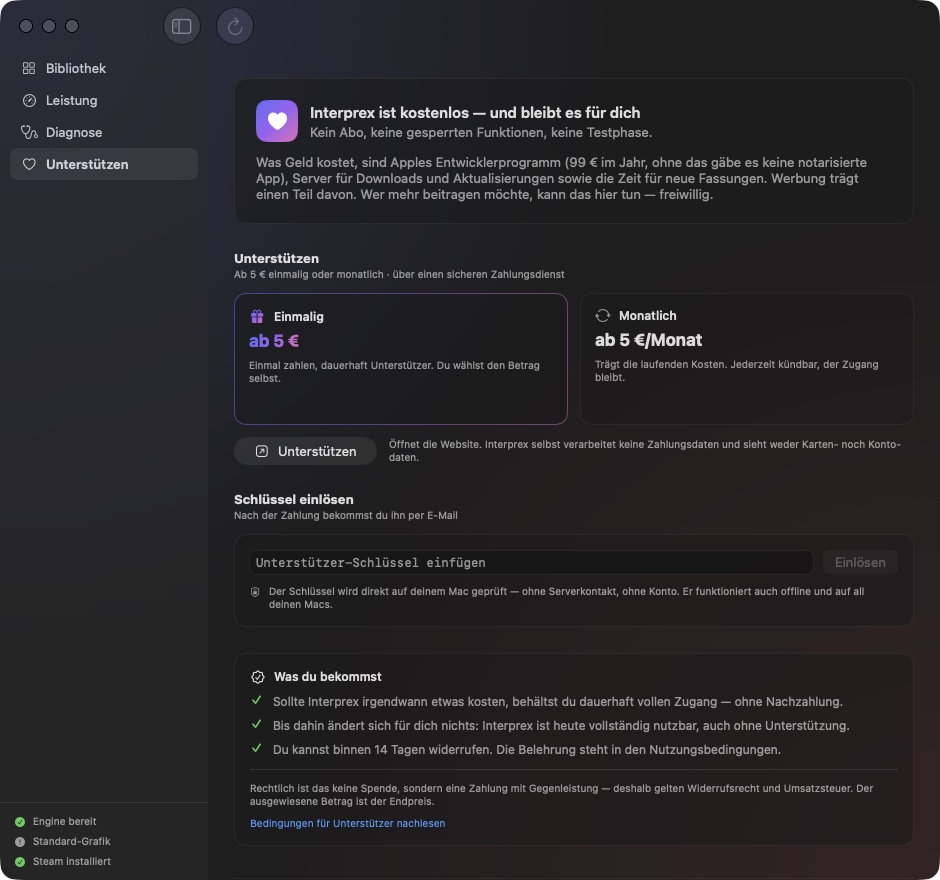Screen dimensions: 940x880
Task: Click 'Nach der Zahlung bekommst du ihn per E-Mail'
Action: (x=346, y=516)
